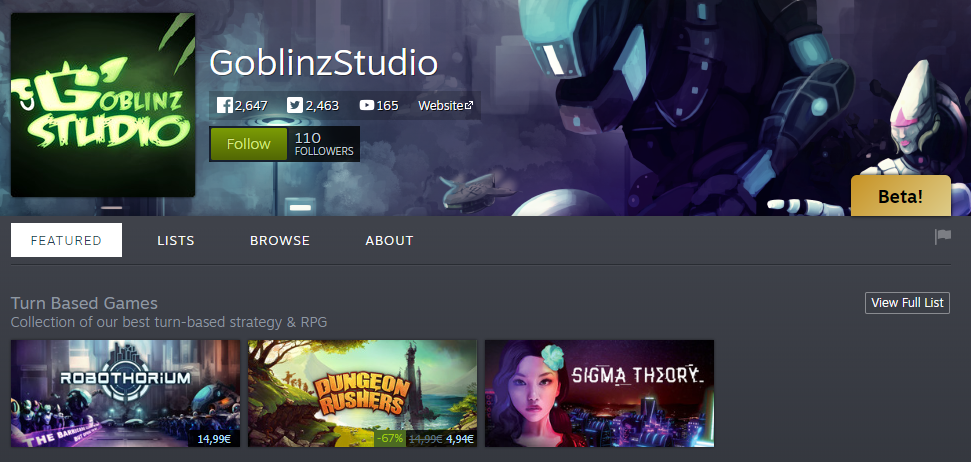This screenshot has width=971, height=462.
Task: Click the GoblinzStudio logo avatar
Action: [103, 105]
